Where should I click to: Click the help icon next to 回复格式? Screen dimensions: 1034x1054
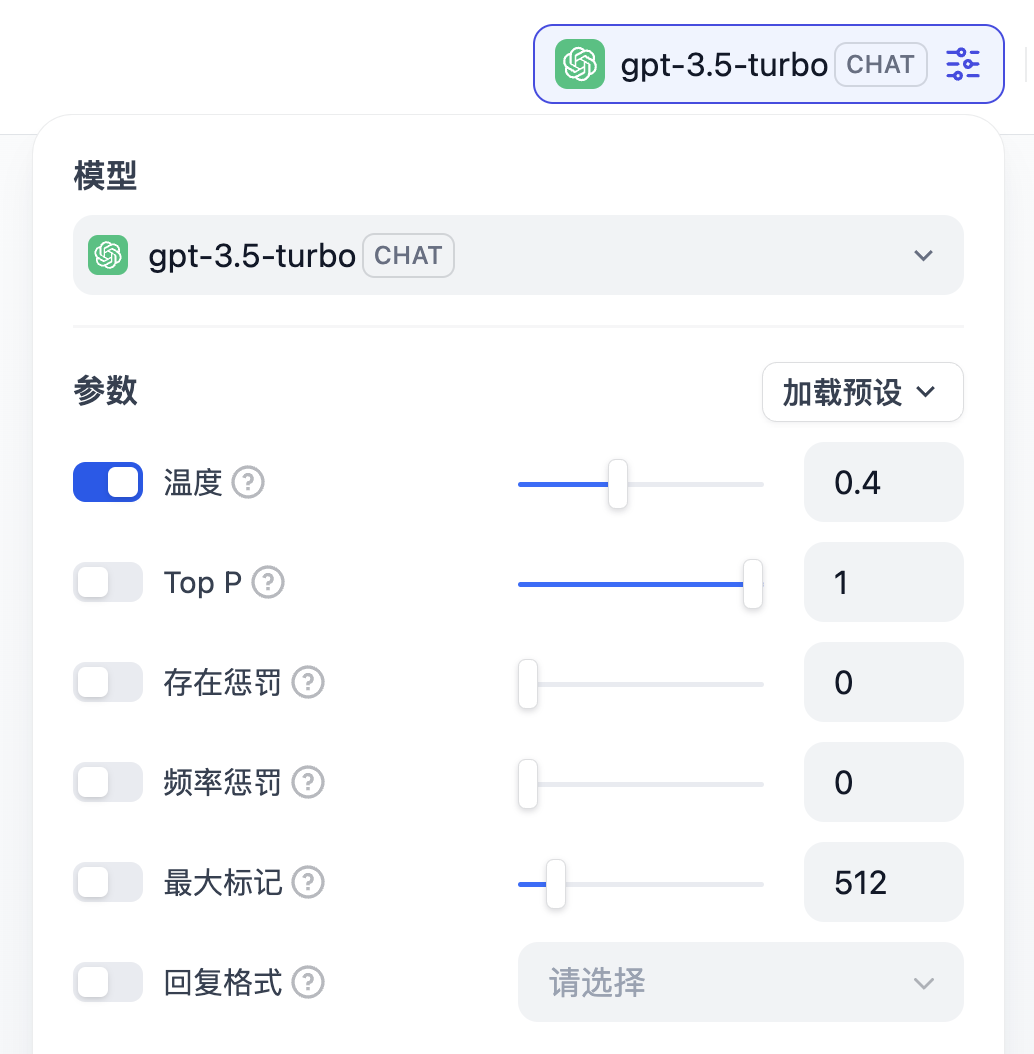click(308, 983)
